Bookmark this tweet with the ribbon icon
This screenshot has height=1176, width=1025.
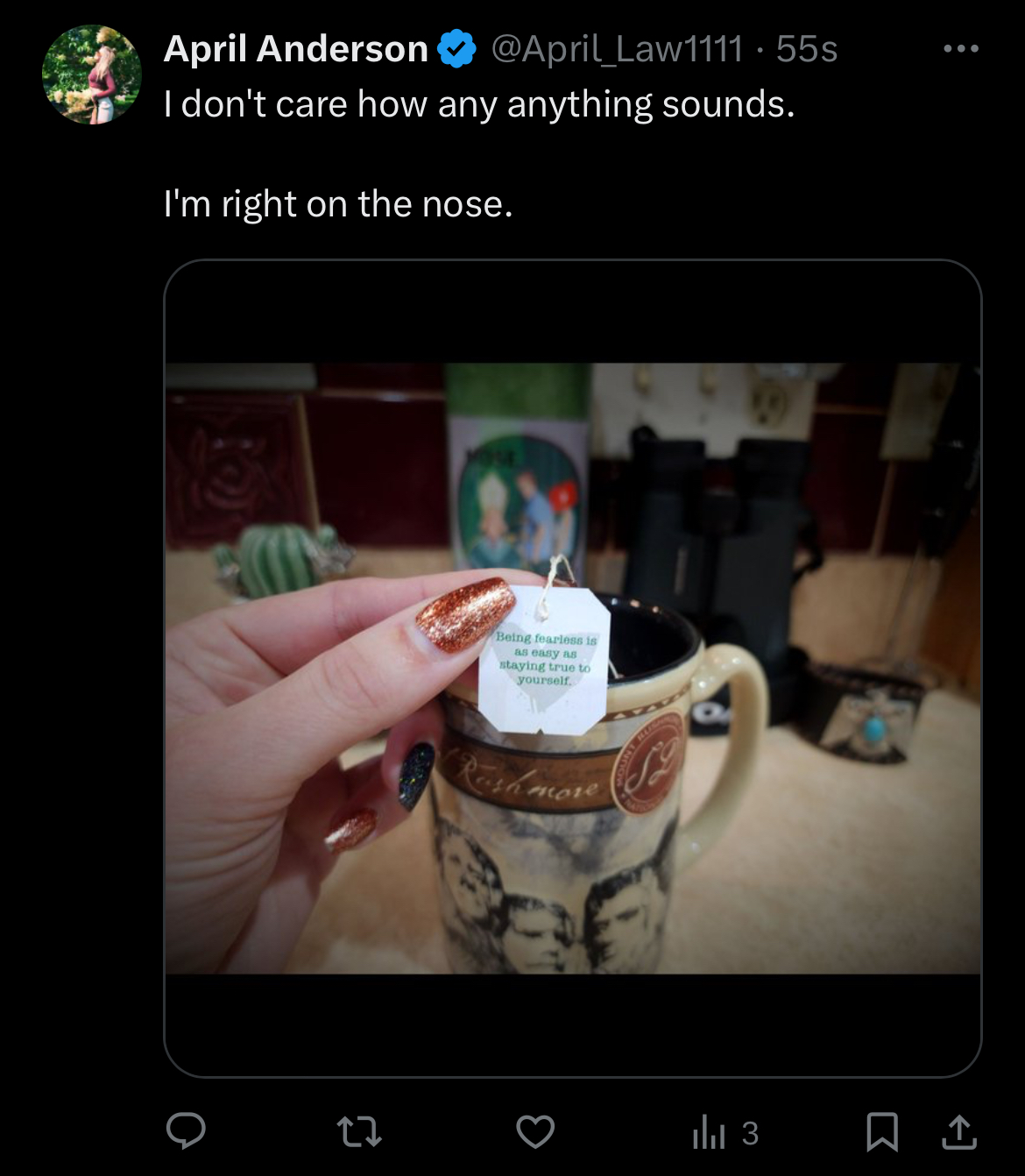(x=882, y=1131)
